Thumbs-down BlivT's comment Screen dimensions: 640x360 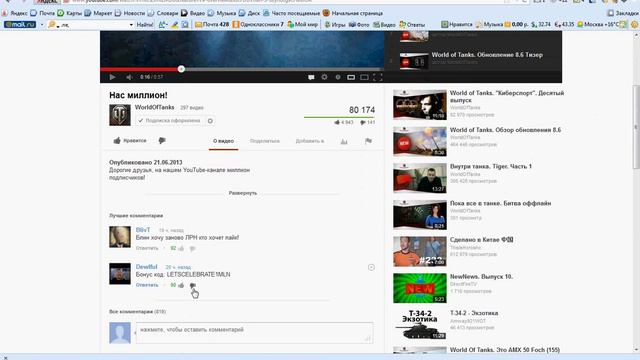pos(193,248)
